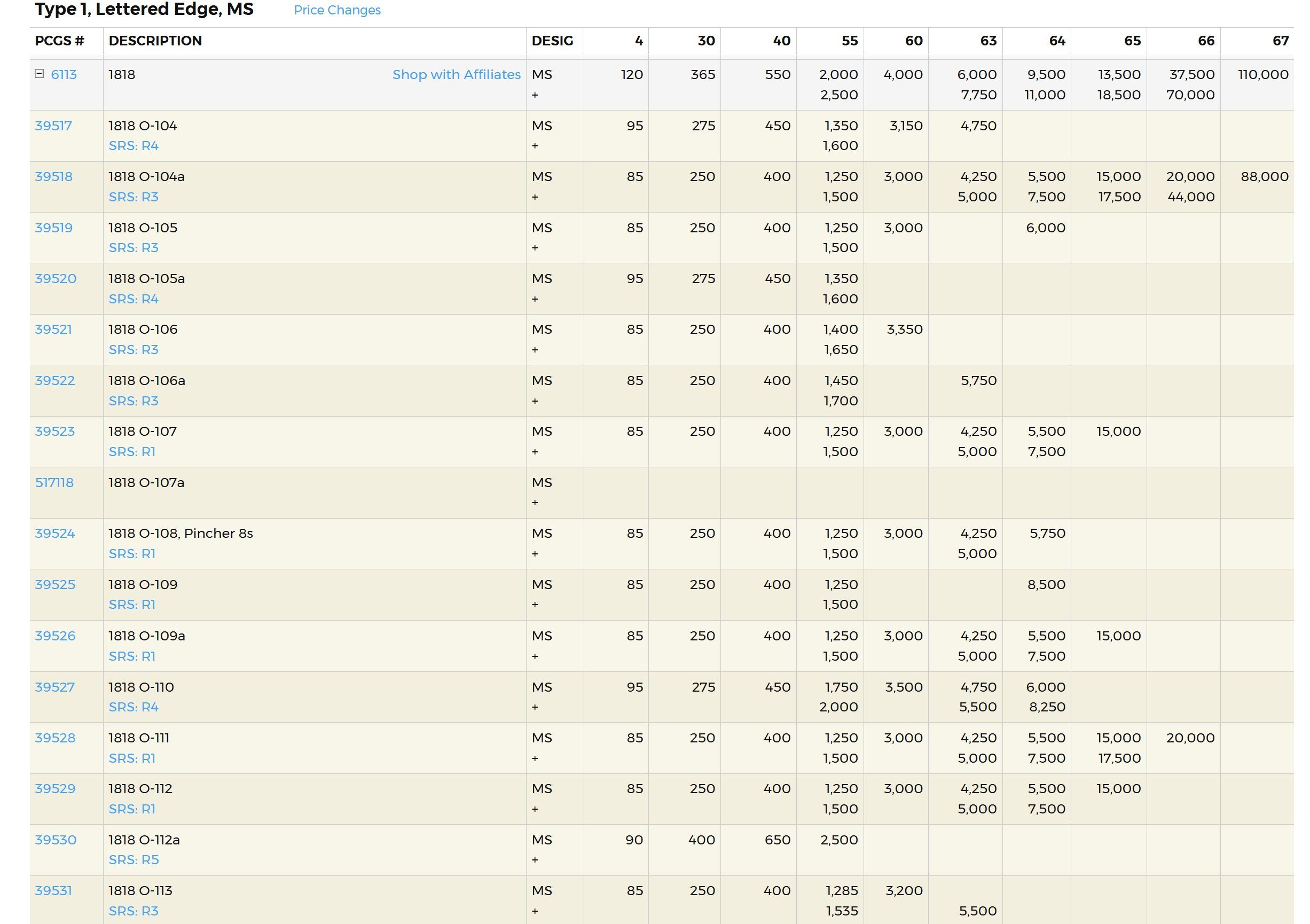Open PCGS number 517118 link

(54, 483)
